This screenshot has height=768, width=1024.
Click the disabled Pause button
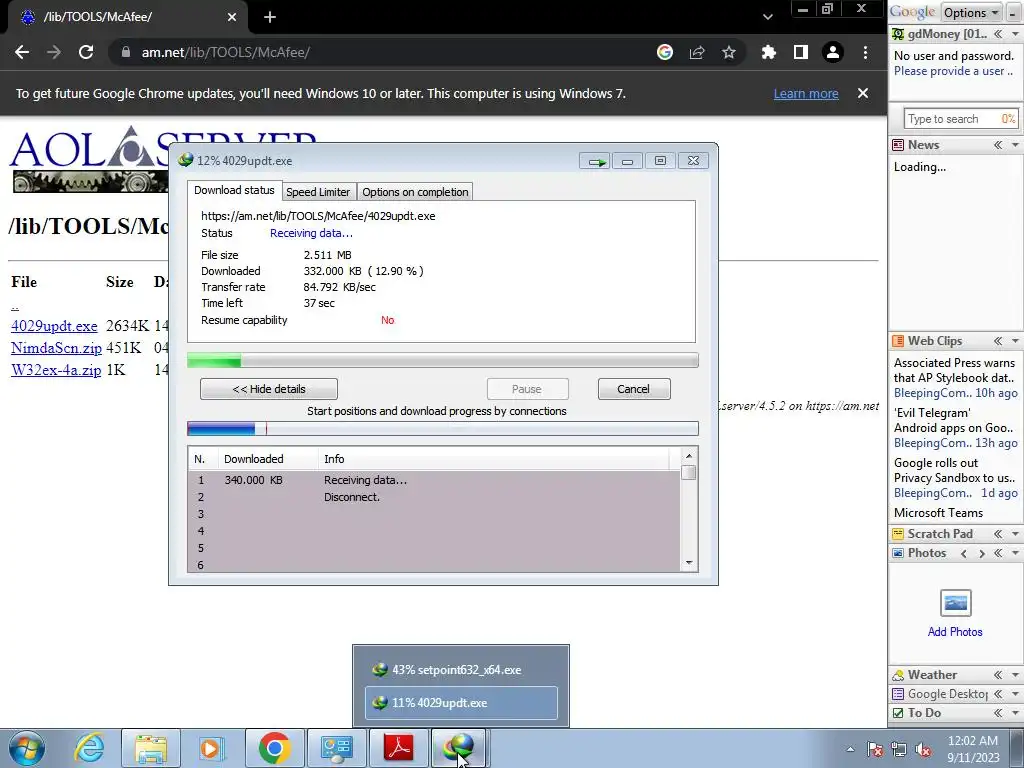click(x=527, y=389)
